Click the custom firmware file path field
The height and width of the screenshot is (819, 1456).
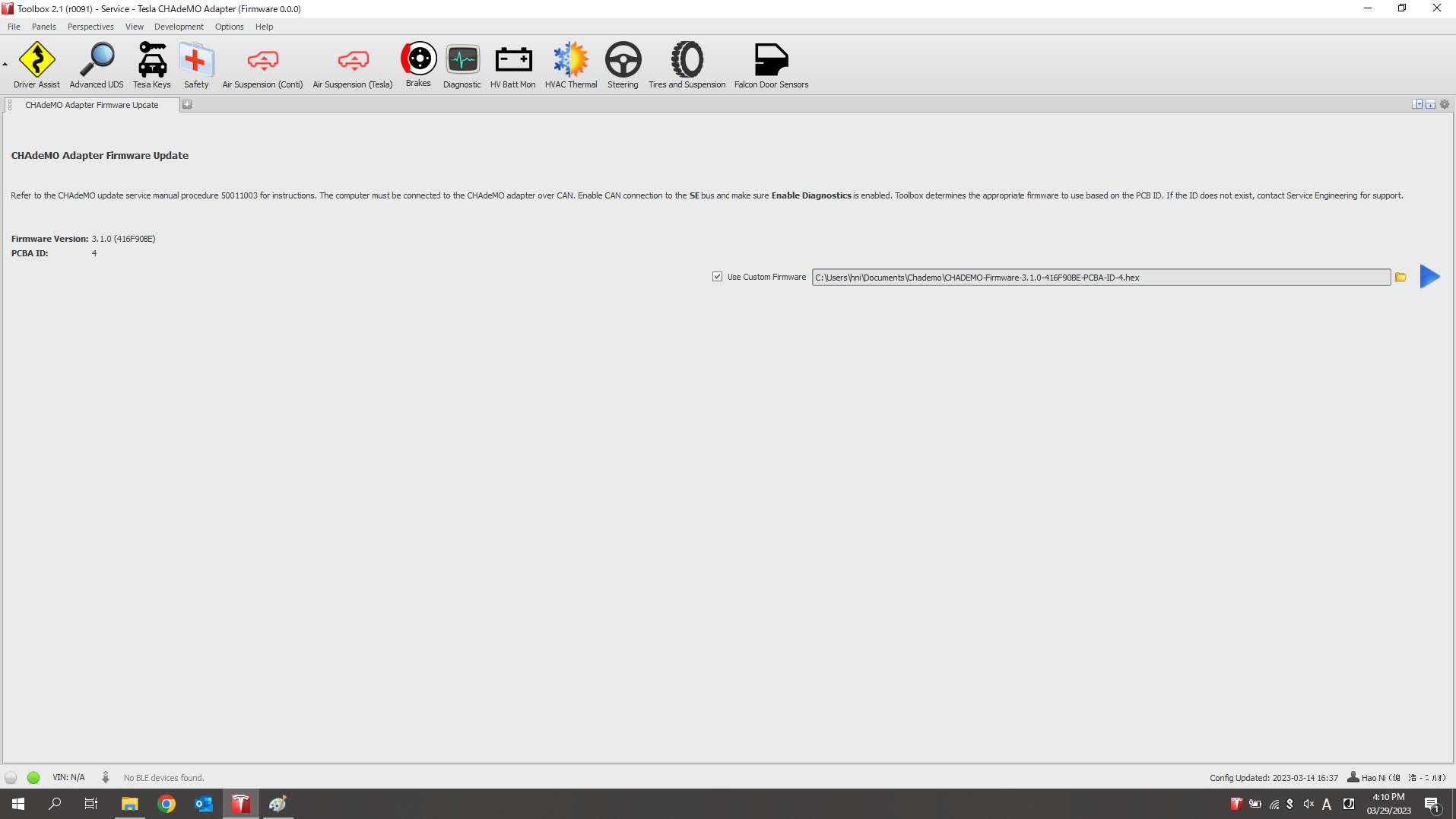point(1100,278)
